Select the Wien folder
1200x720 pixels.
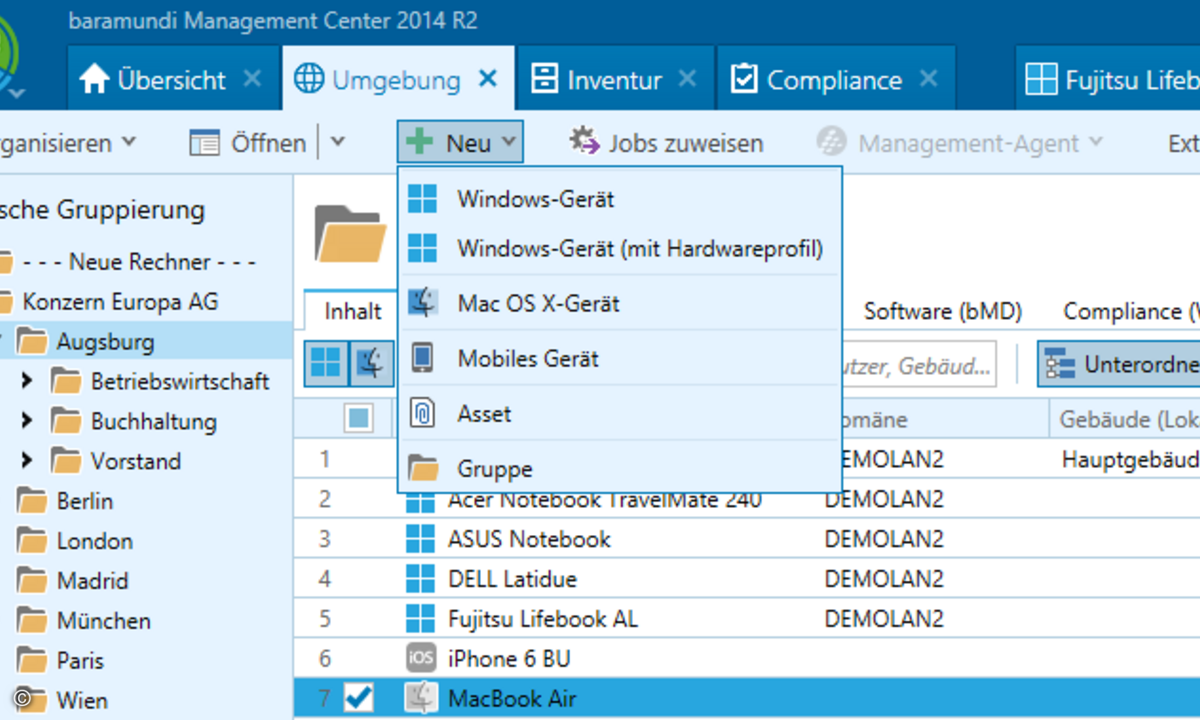82,700
